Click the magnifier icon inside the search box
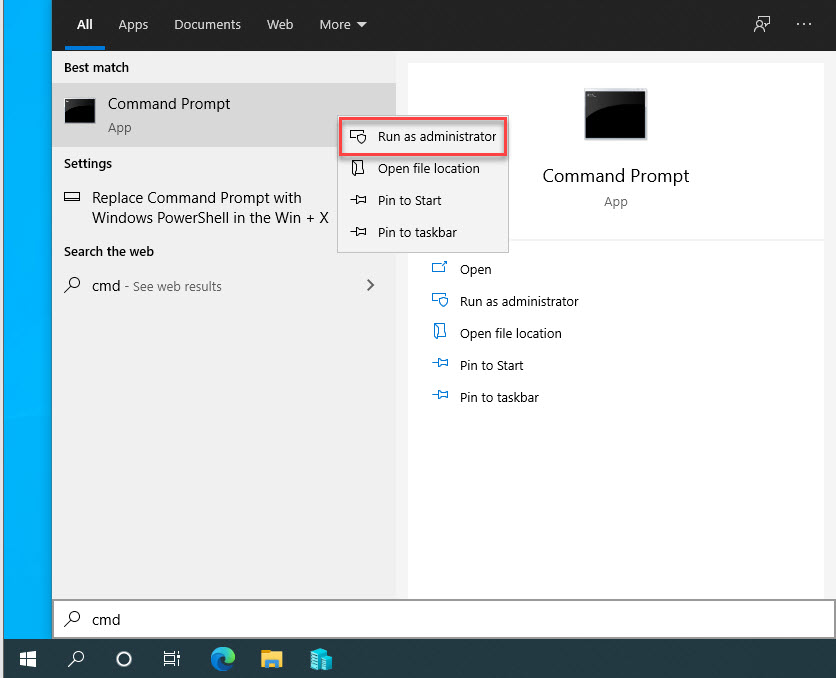The width and height of the screenshot is (836, 678). (x=72, y=619)
